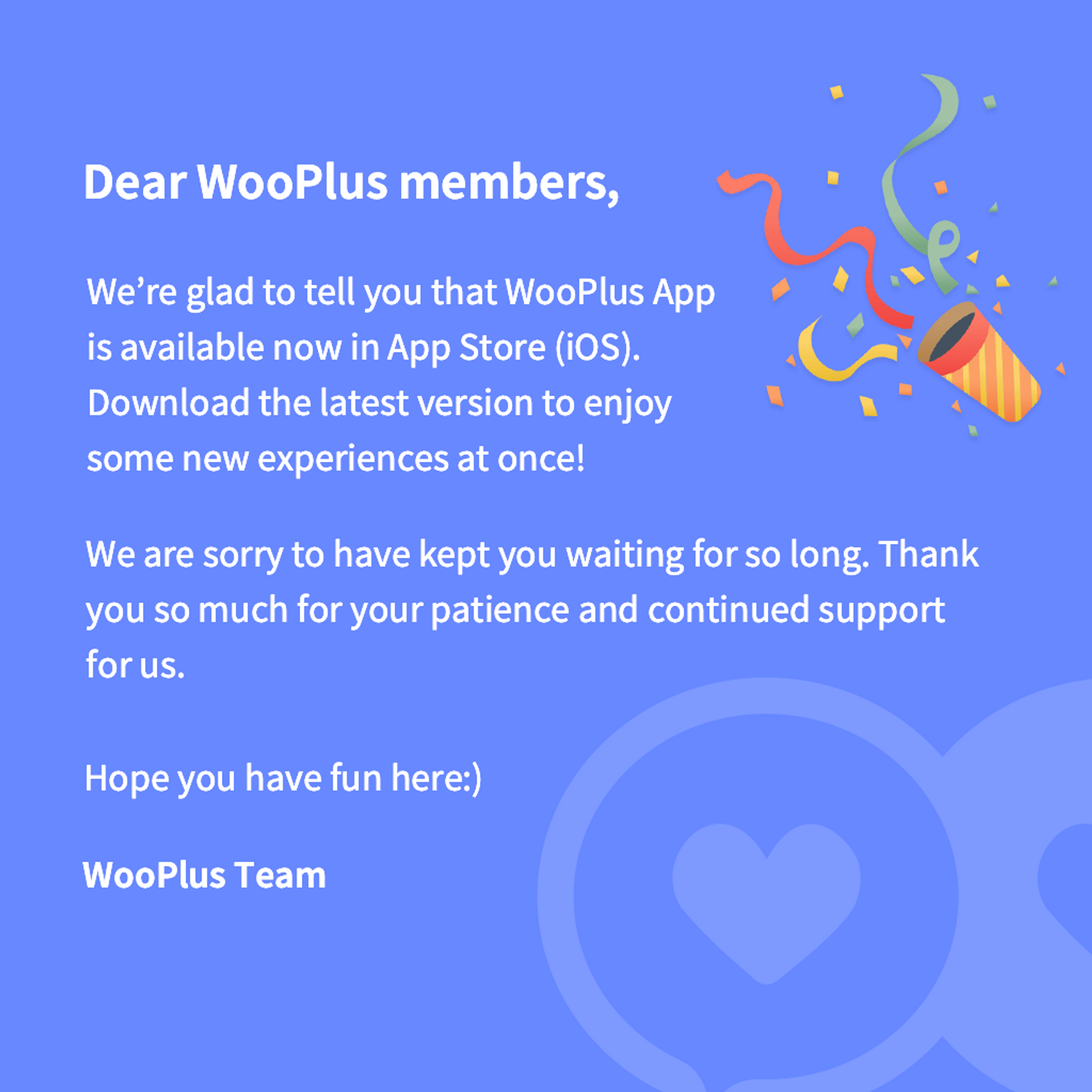Click "WooPlus App" in the first paragraph
The height and width of the screenshot is (1092, 1092).
[x=610, y=292]
